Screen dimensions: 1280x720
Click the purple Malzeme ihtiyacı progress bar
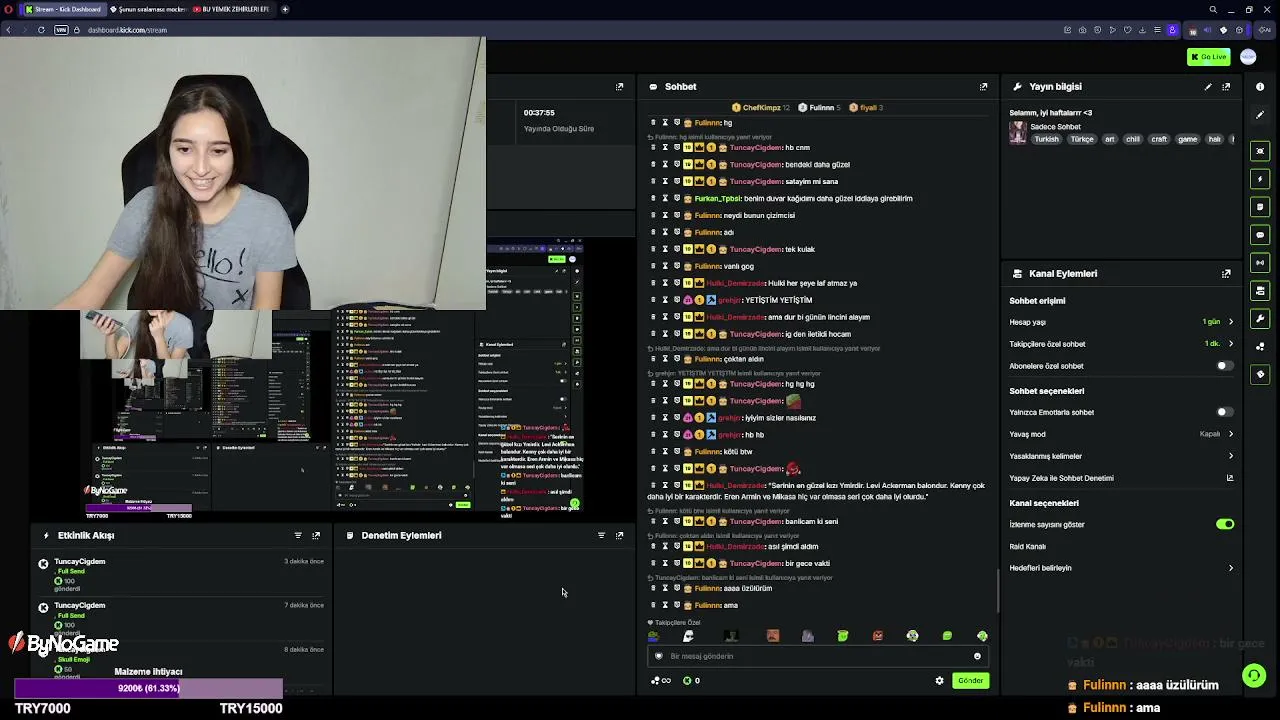(149, 688)
